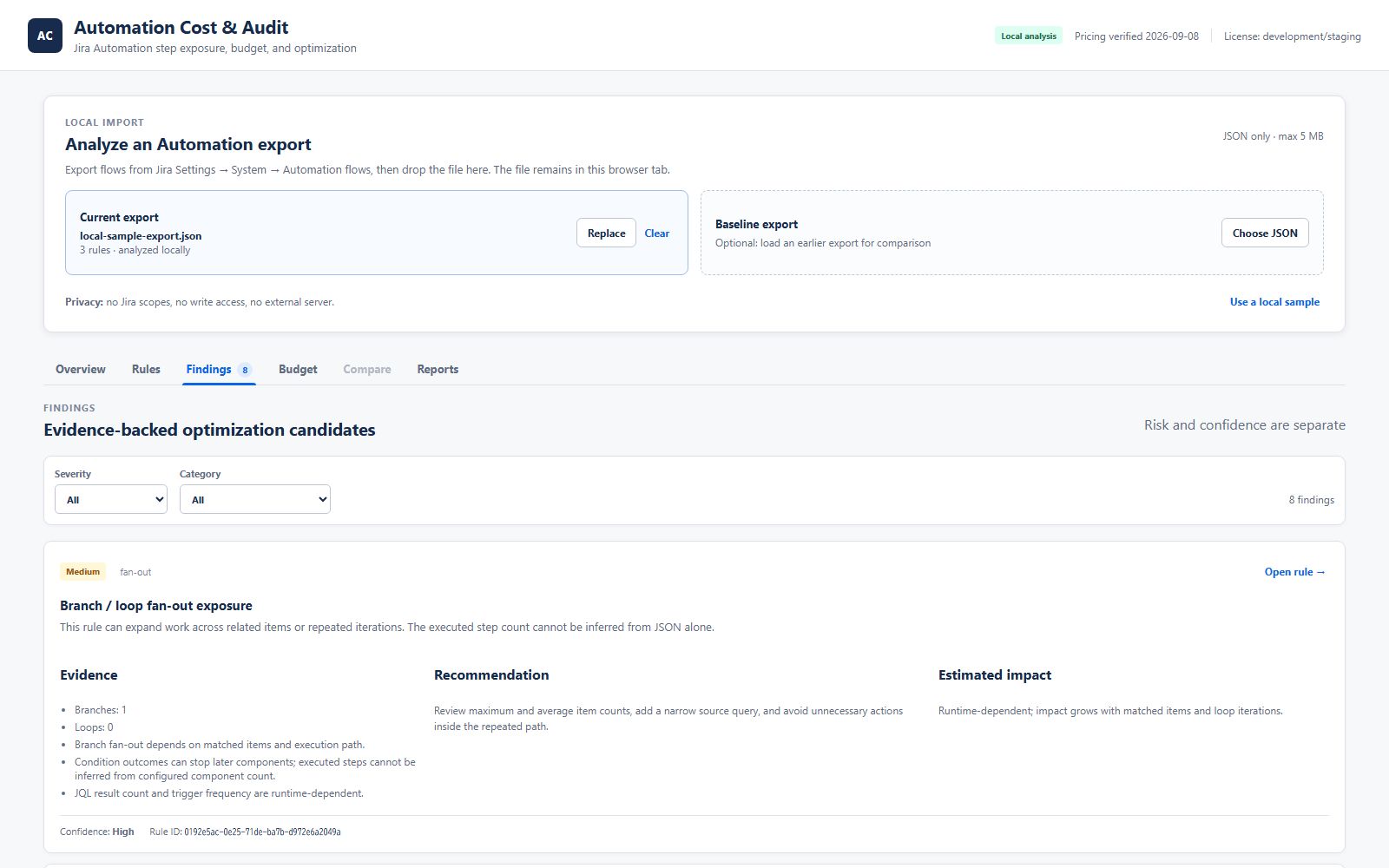Click the Branch / loop fan-out exposure title

tap(156, 606)
